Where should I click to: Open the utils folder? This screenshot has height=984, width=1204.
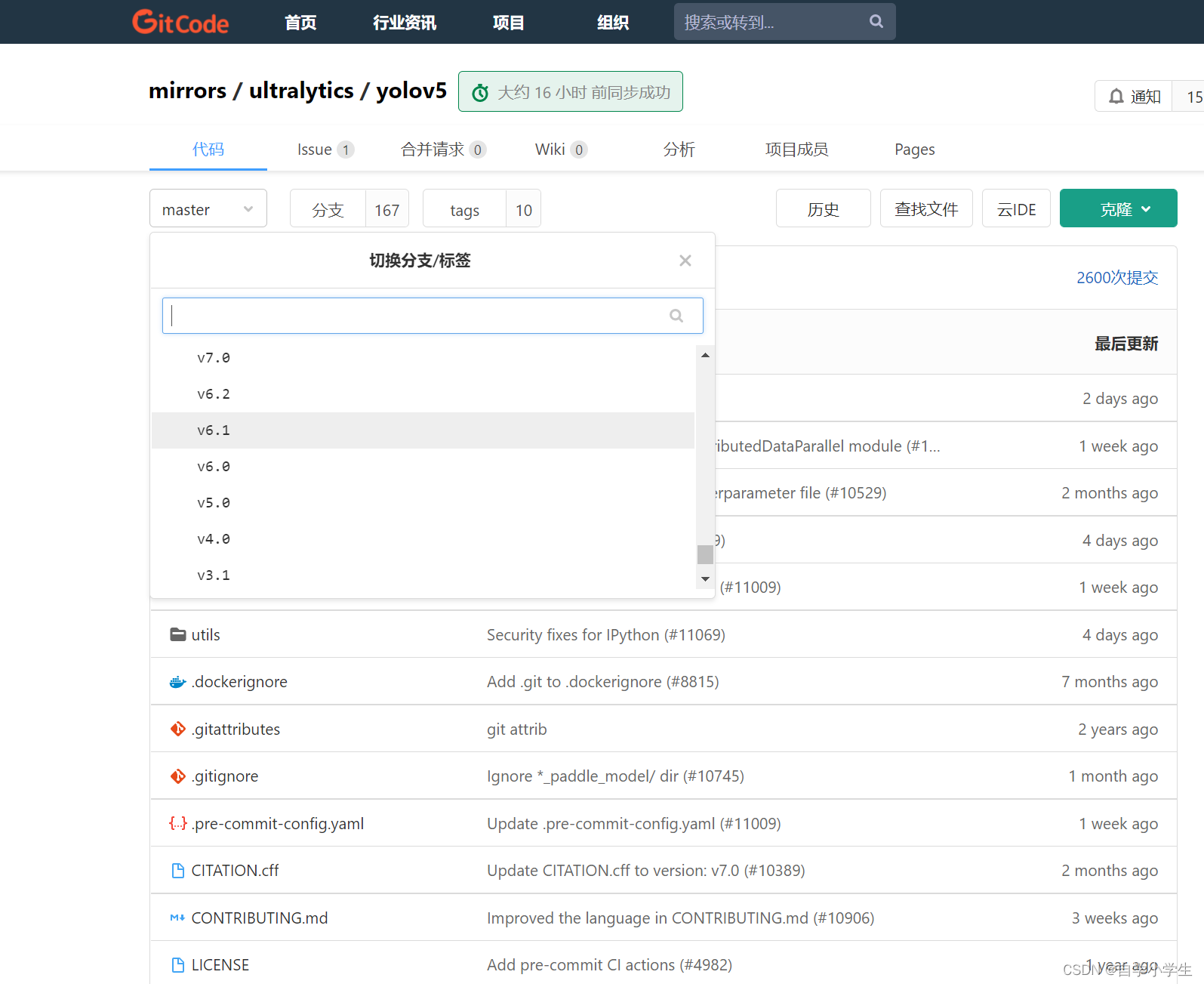point(205,635)
